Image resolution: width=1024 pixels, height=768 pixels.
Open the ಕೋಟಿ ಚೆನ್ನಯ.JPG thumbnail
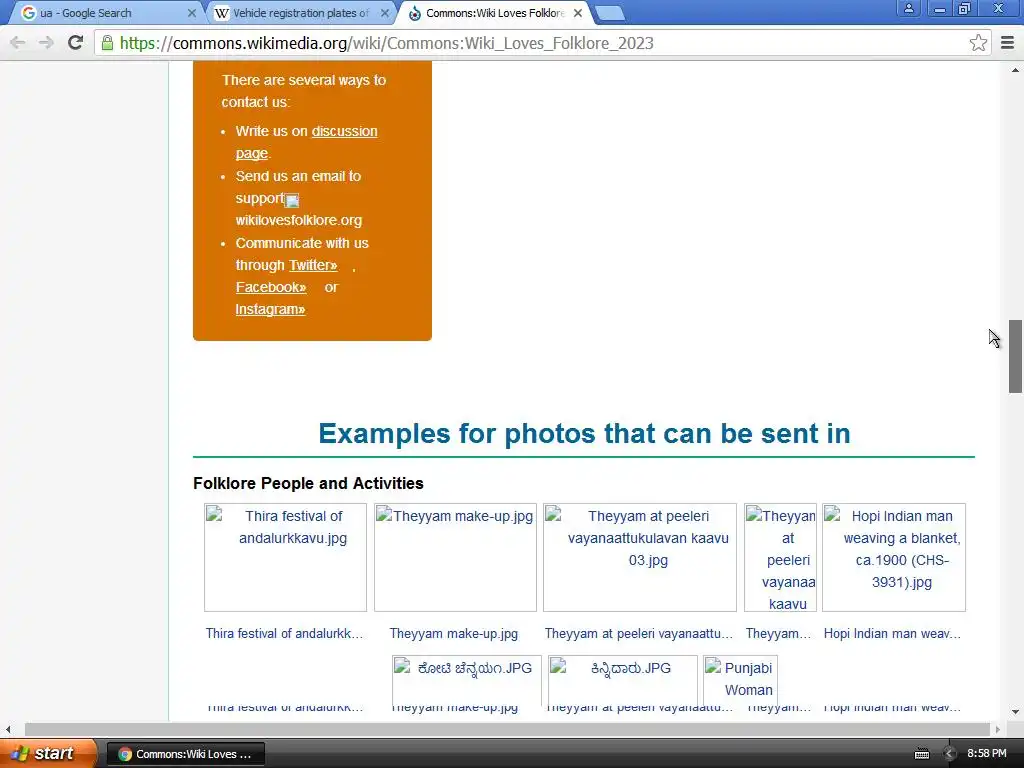point(467,679)
